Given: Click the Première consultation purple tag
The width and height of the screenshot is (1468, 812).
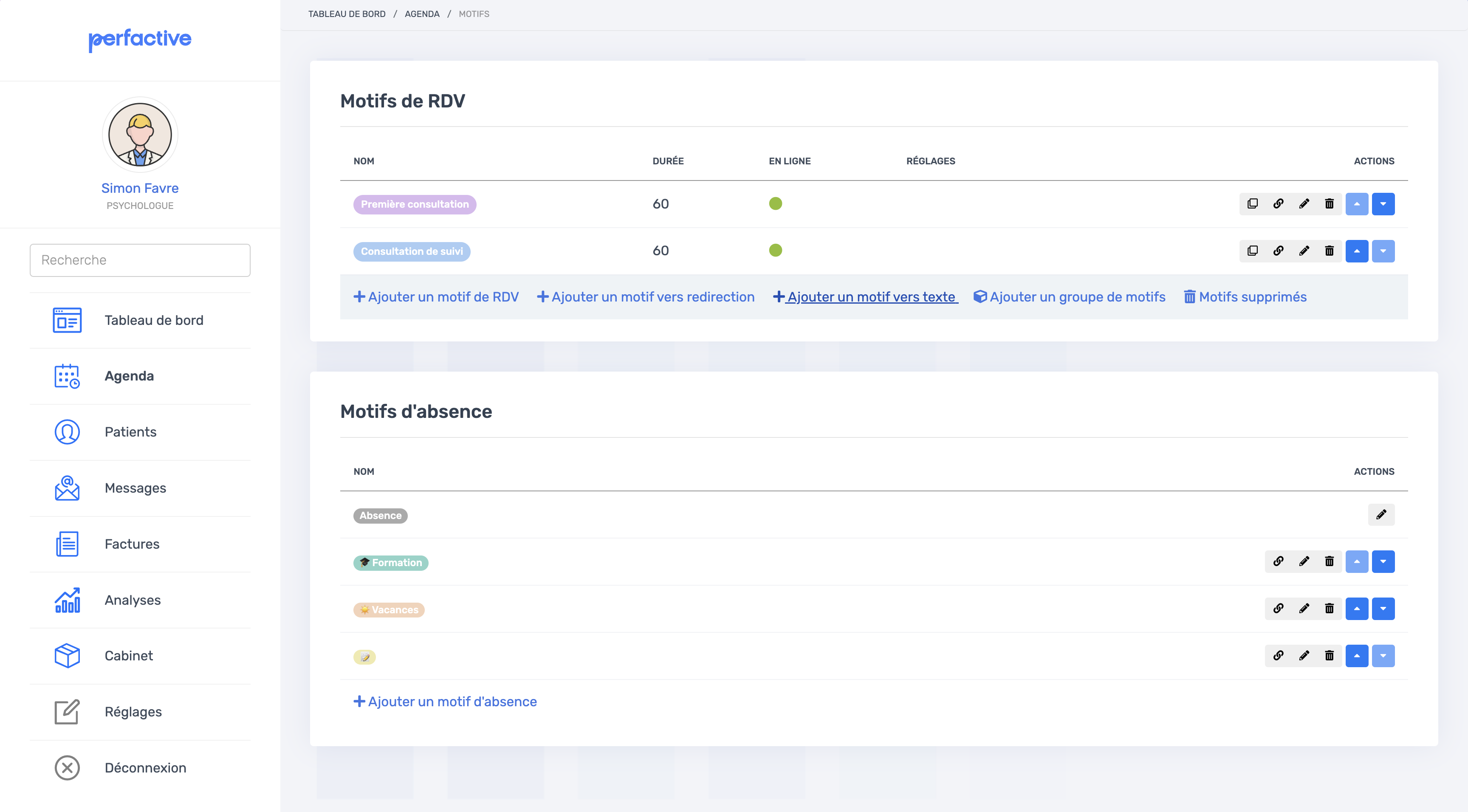Looking at the screenshot, I should point(415,204).
